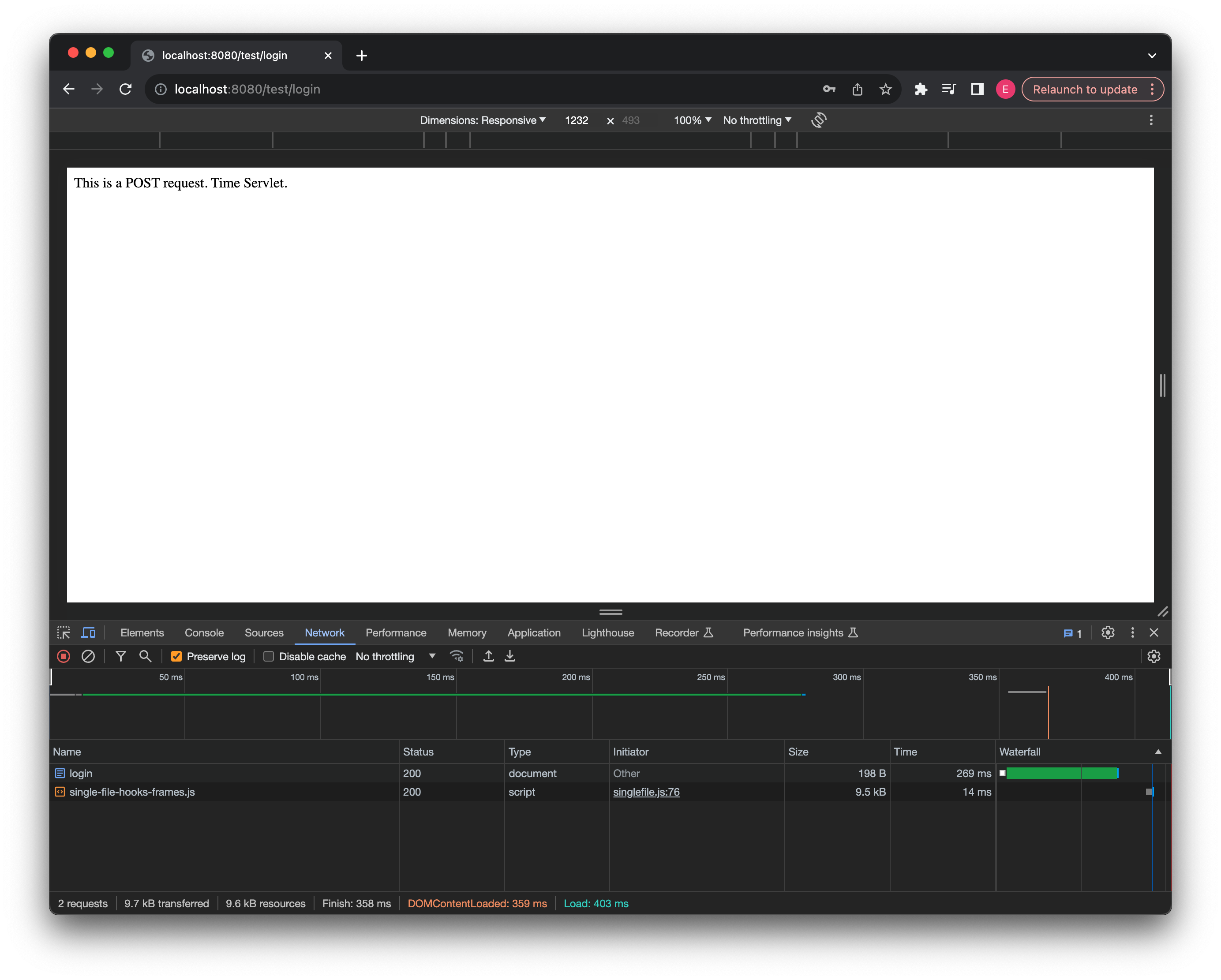The height and width of the screenshot is (980, 1221).
Task: Open network search with magnifier icon
Action: 145,656
